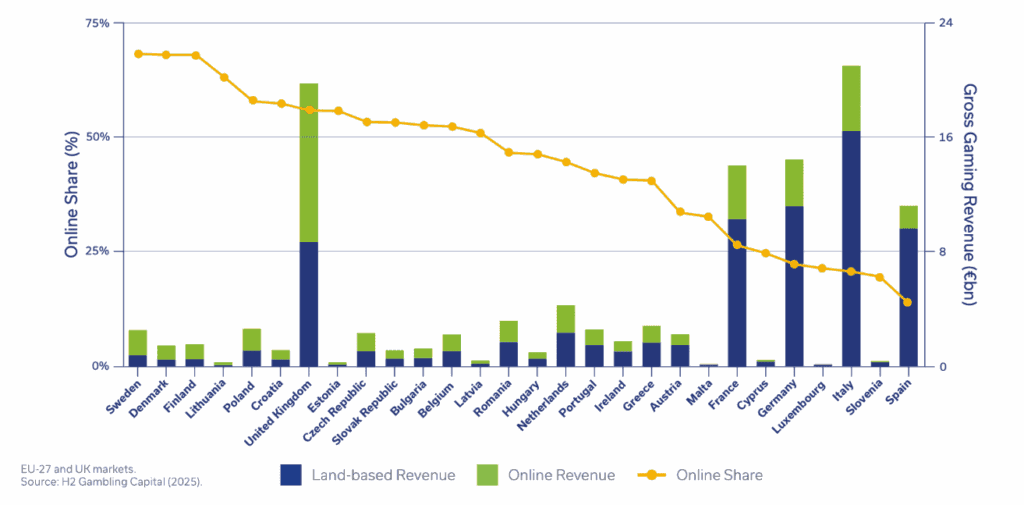Select Germany's blue land-based bar segment
Viewport: 1024px width, 505px height.
click(794, 285)
